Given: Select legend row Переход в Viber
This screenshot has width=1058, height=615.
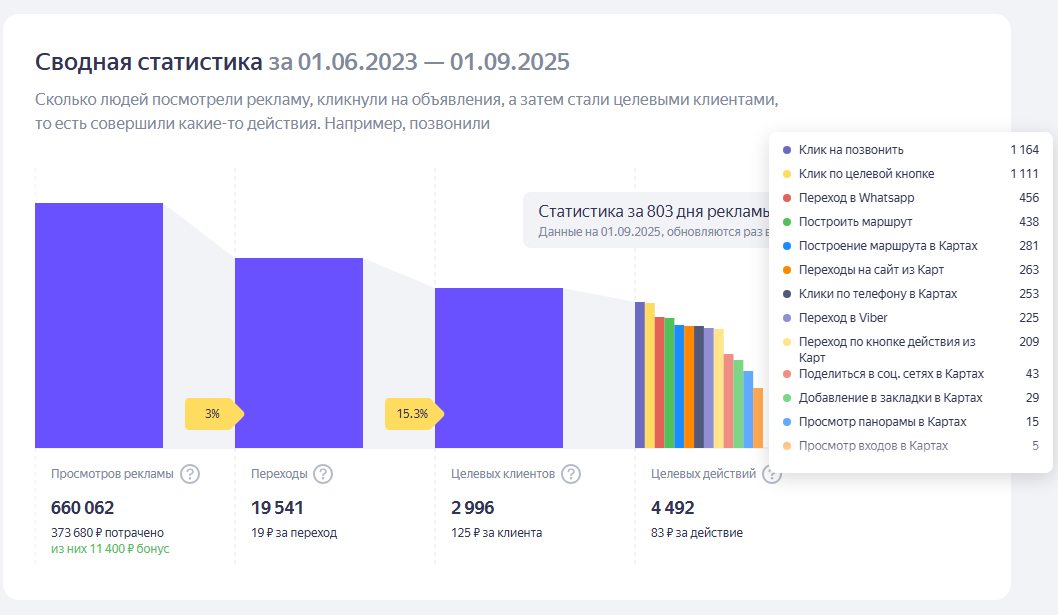Looking at the screenshot, I should (911, 318).
